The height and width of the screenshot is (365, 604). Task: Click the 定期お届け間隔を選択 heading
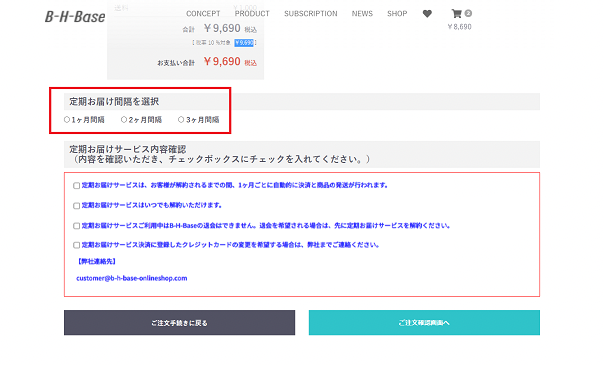tap(114, 102)
